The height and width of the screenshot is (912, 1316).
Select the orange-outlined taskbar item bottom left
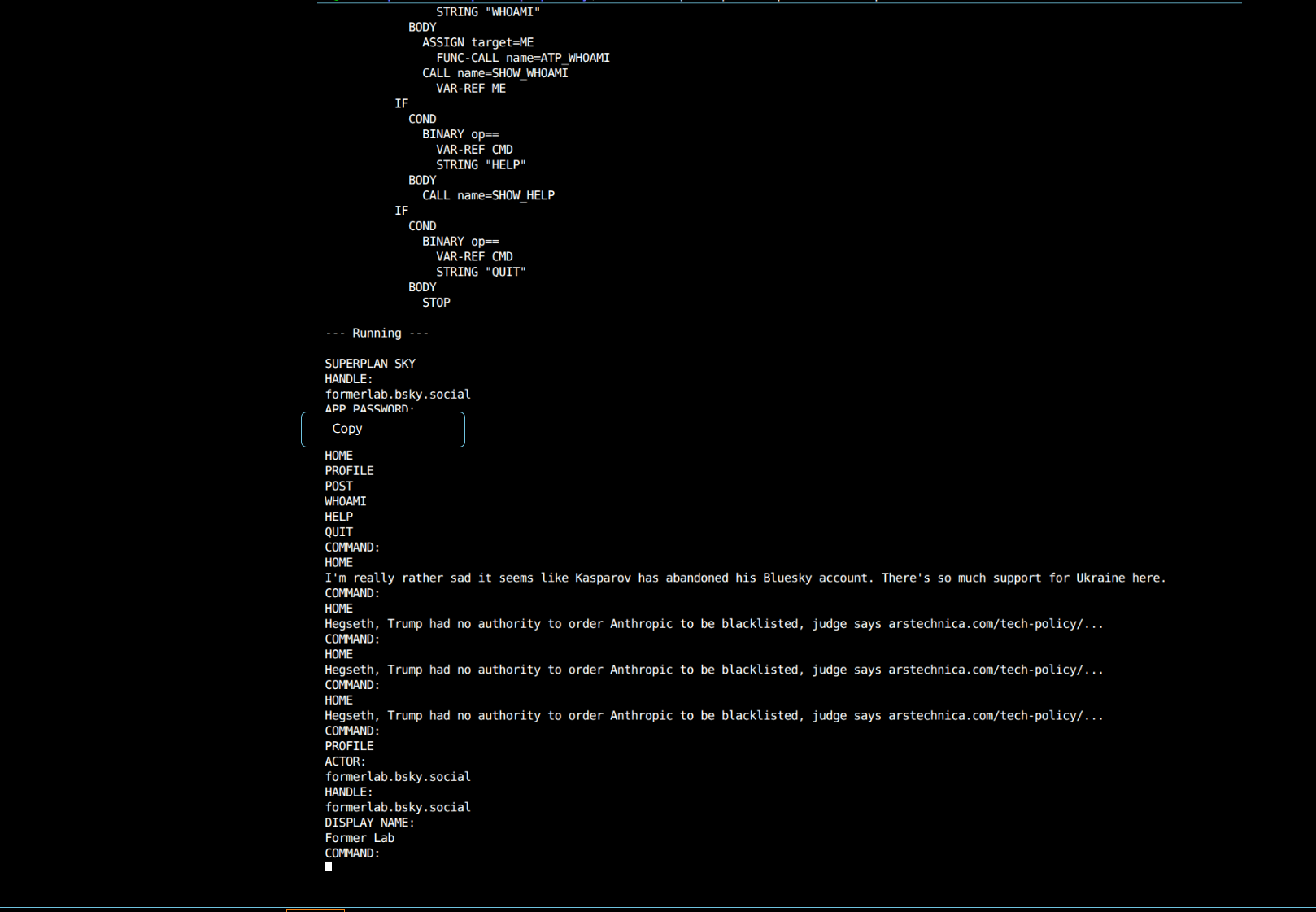316,909
